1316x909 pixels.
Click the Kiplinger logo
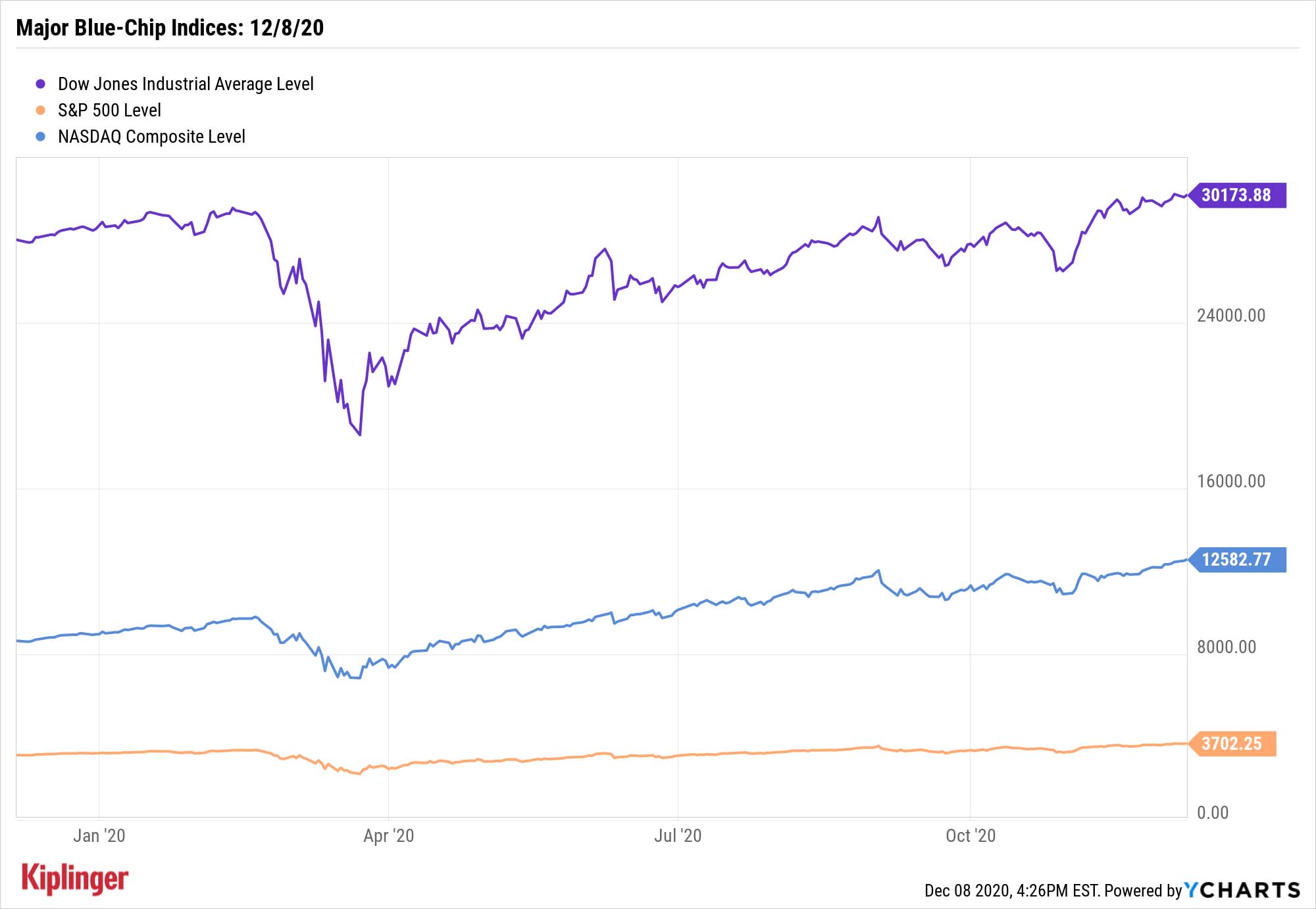[75, 879]
